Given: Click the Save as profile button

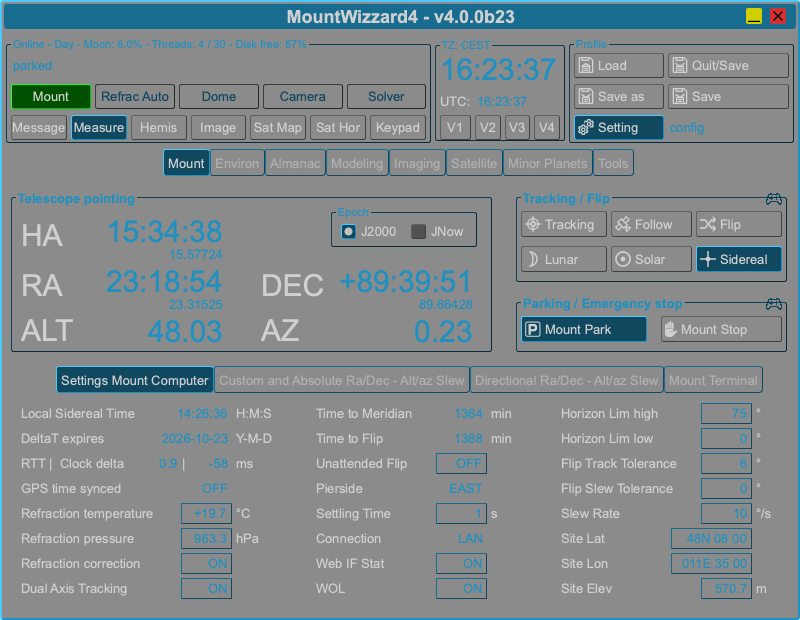Looking at the screenshot, I should [x=619, y=96].
